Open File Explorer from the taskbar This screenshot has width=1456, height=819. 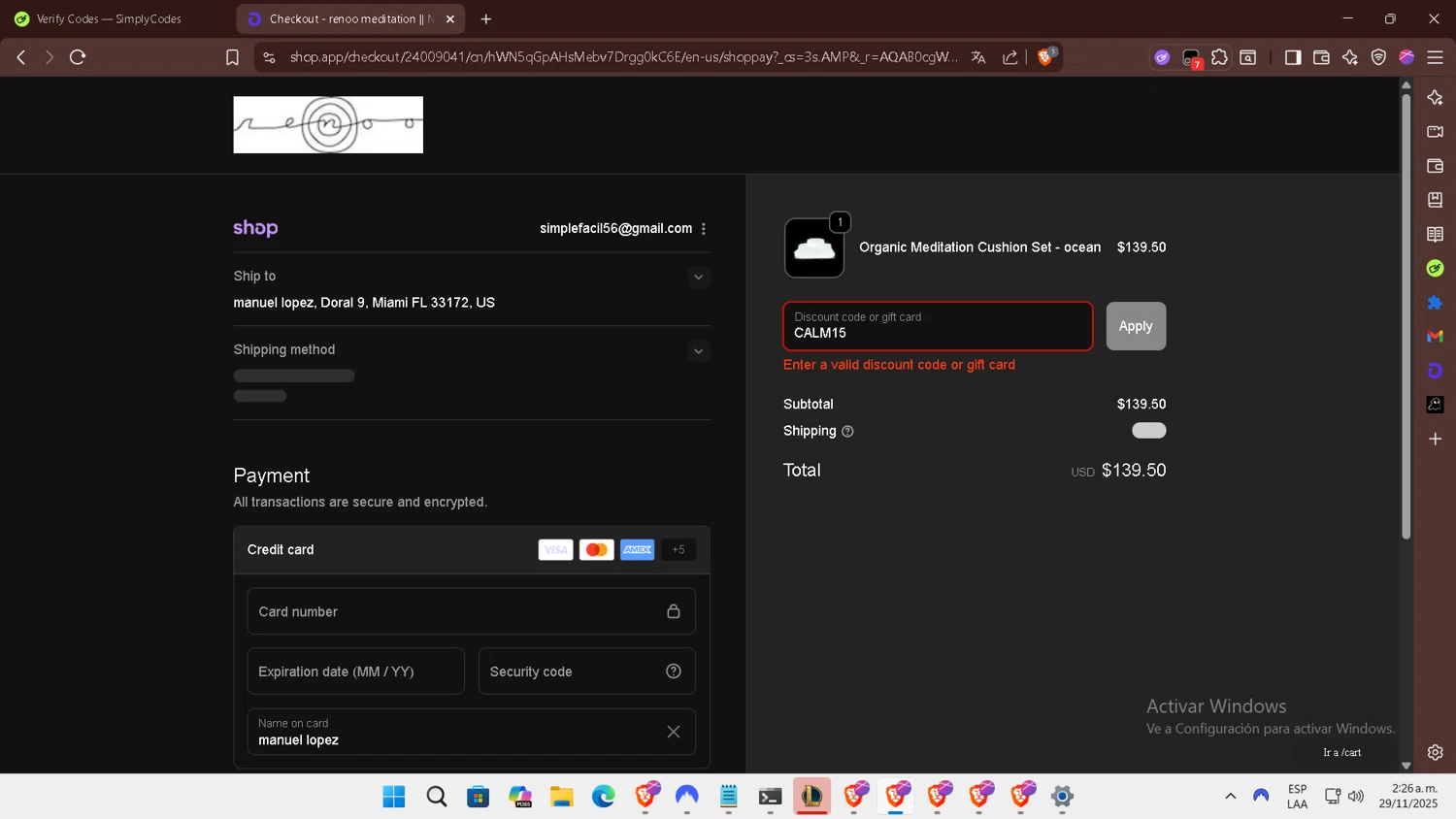point(561,797)
